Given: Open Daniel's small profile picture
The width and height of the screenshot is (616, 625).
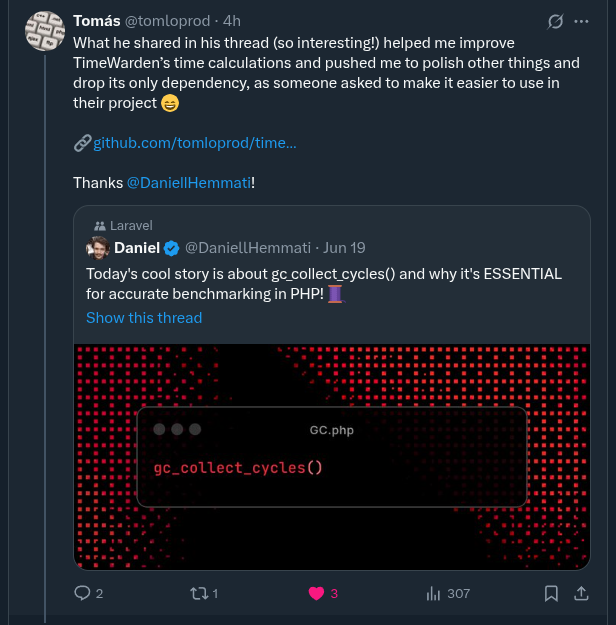Looking at the screenshot, I should [98, 248].
